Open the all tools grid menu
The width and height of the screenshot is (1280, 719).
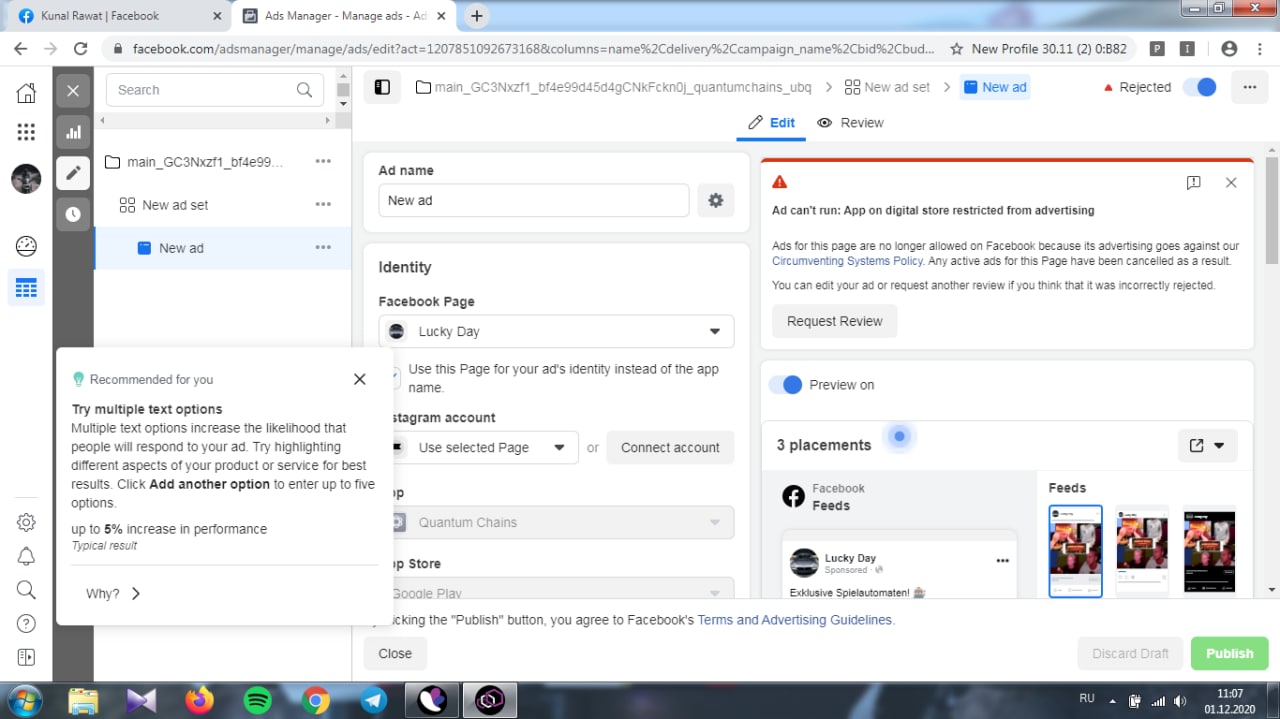point(26,132)
